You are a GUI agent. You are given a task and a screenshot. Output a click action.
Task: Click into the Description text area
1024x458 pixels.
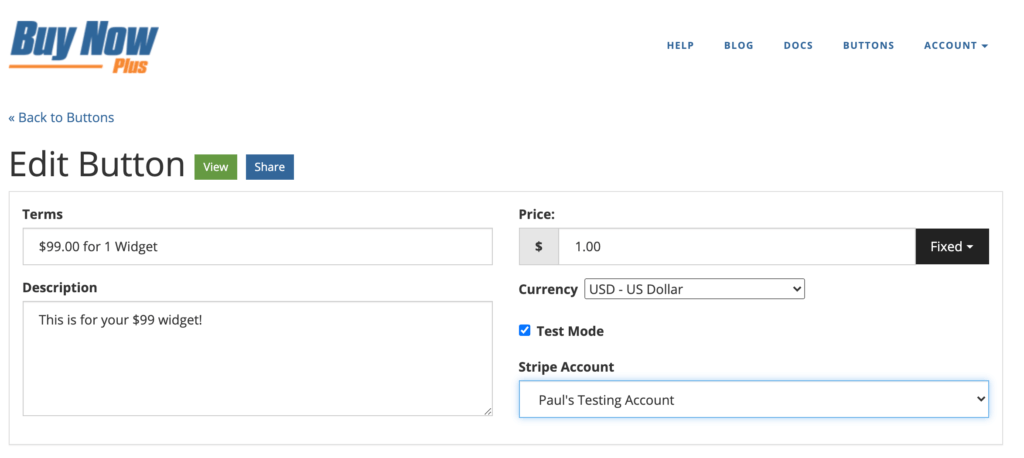(257, 358)
